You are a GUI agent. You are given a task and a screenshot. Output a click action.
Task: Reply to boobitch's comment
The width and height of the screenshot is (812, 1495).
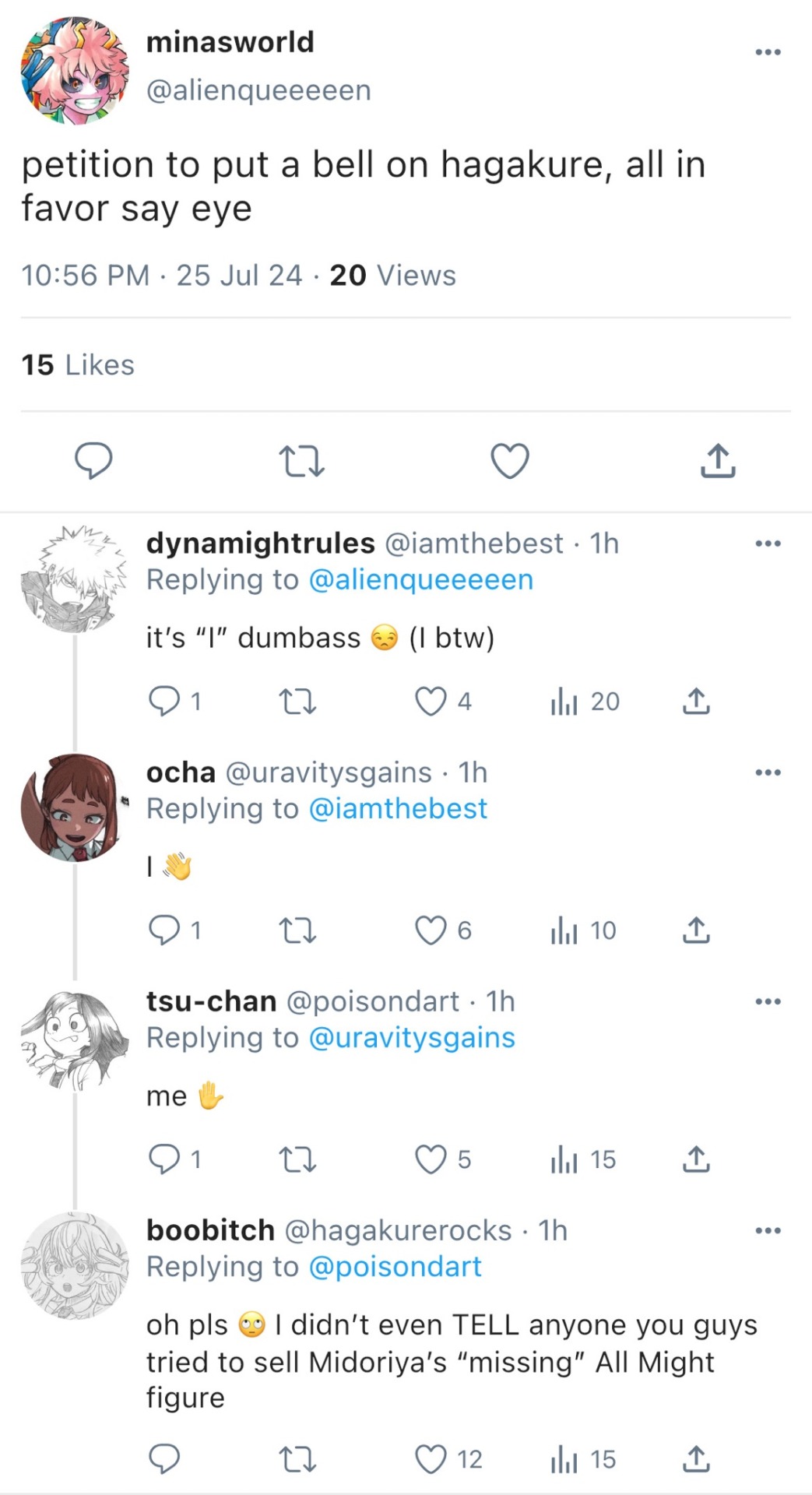[164, 1458]
